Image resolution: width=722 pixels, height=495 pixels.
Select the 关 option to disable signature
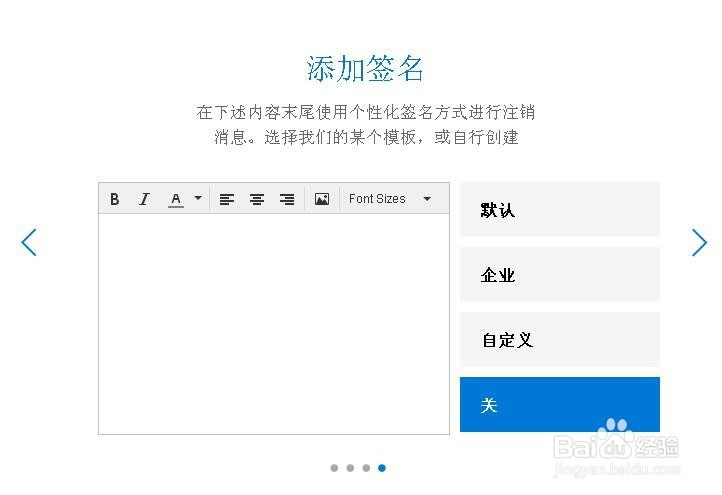pyautogui.click(x=559, y=404)
